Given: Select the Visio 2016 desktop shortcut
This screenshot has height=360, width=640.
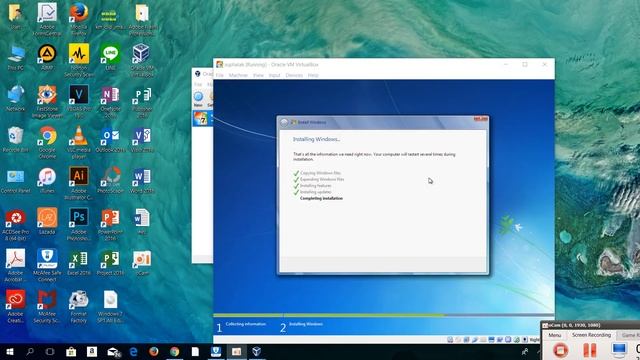Looking at the screenshot, I should click(142, 140).
